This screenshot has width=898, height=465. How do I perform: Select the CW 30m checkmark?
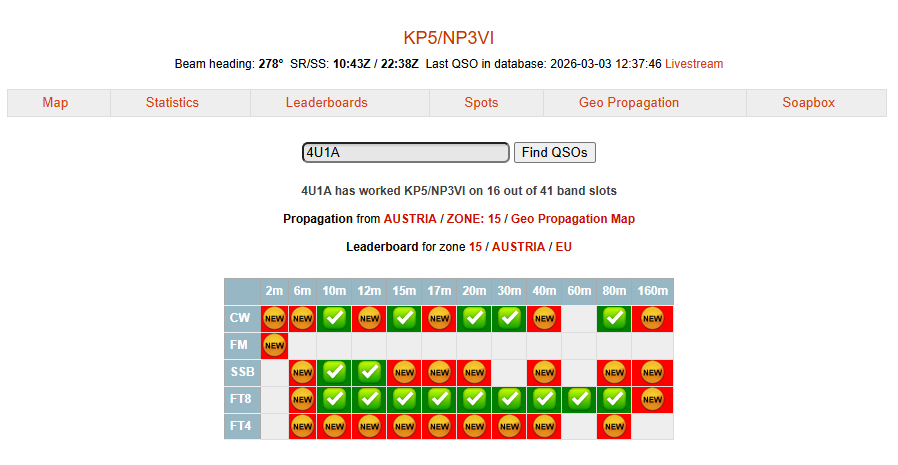click(509, 318)
